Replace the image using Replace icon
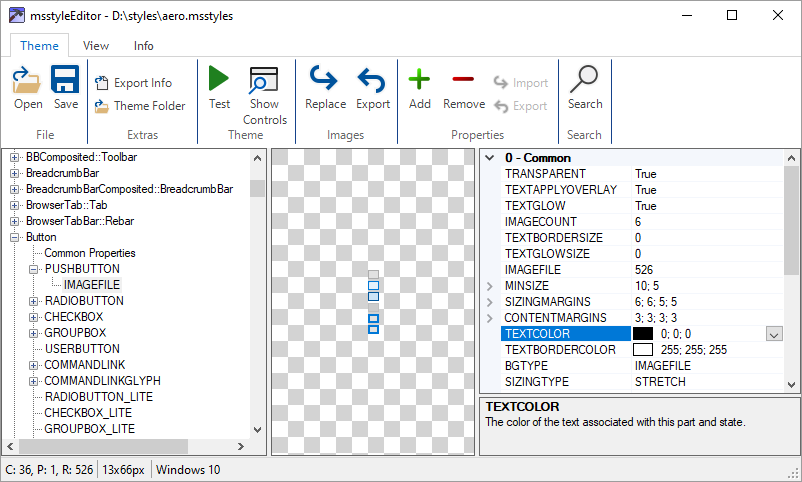This screenshot has width=802, height=482. click(325, 88)
